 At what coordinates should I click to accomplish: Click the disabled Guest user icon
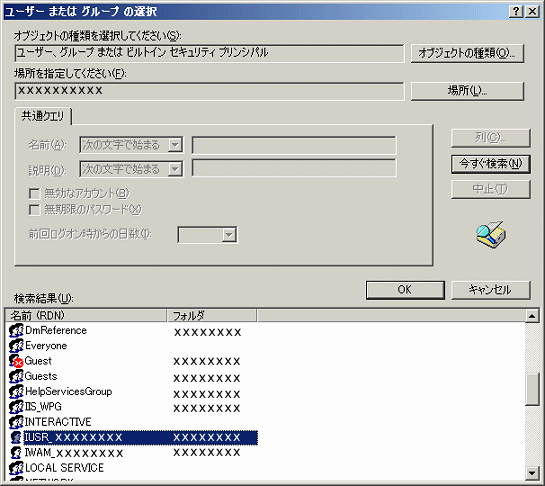tap(16, 361)
